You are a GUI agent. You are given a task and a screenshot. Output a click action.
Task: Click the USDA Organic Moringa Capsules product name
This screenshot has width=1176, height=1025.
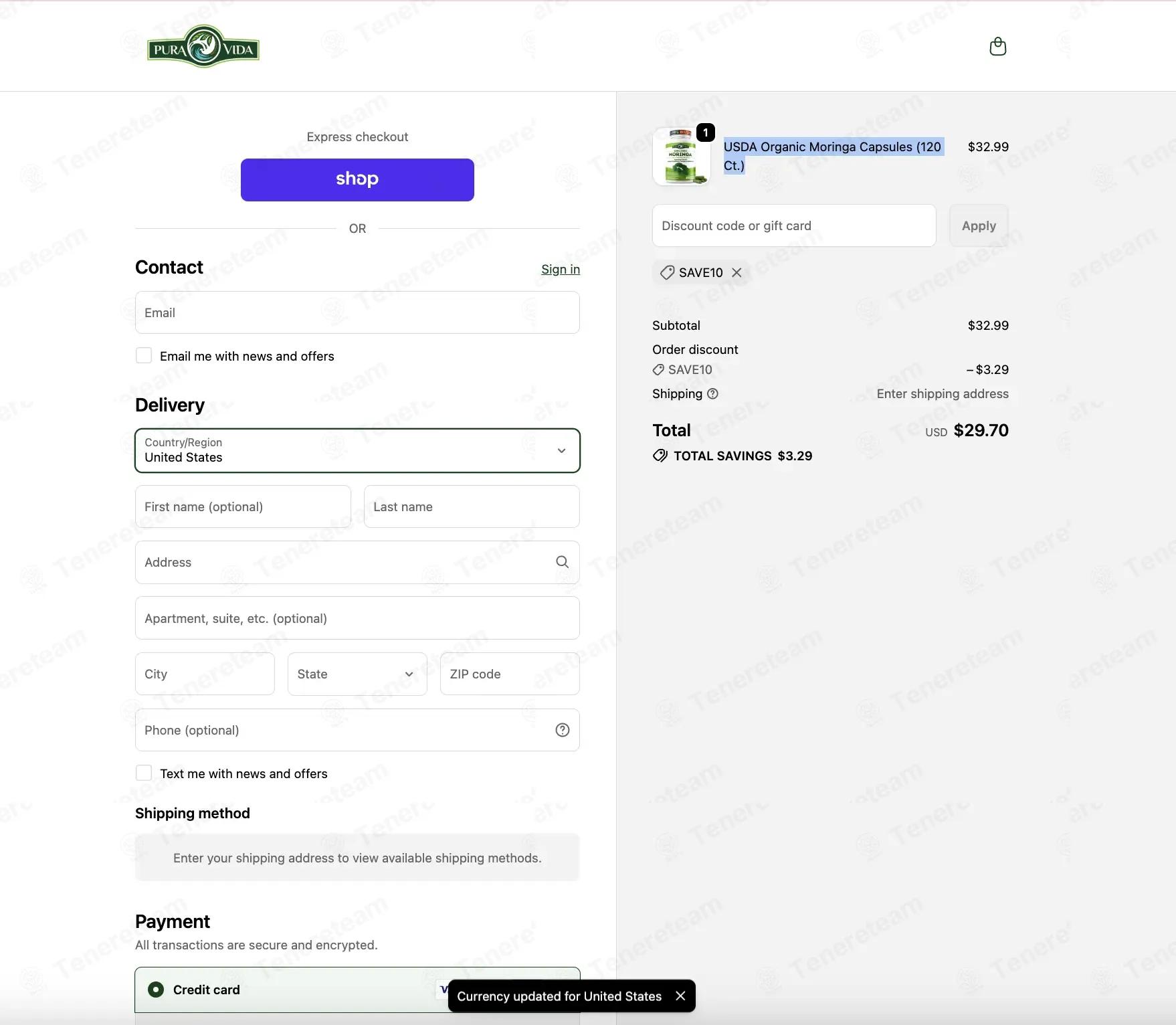833,156
